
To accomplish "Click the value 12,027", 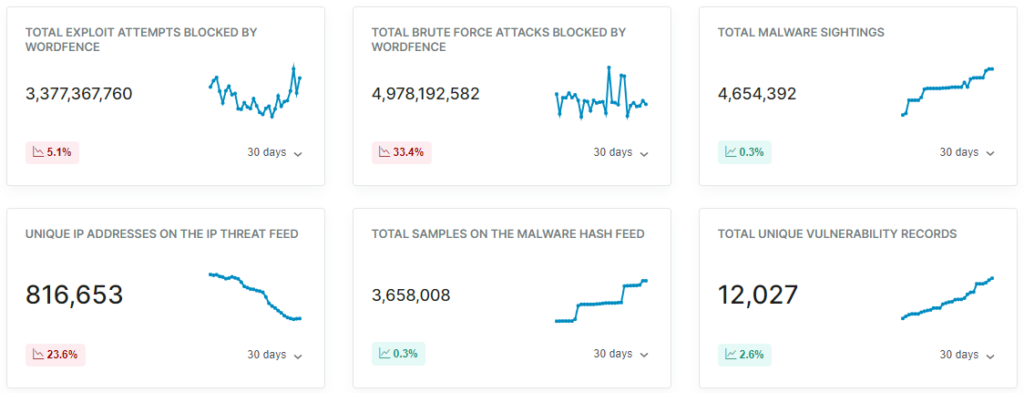I will (758, 295).
